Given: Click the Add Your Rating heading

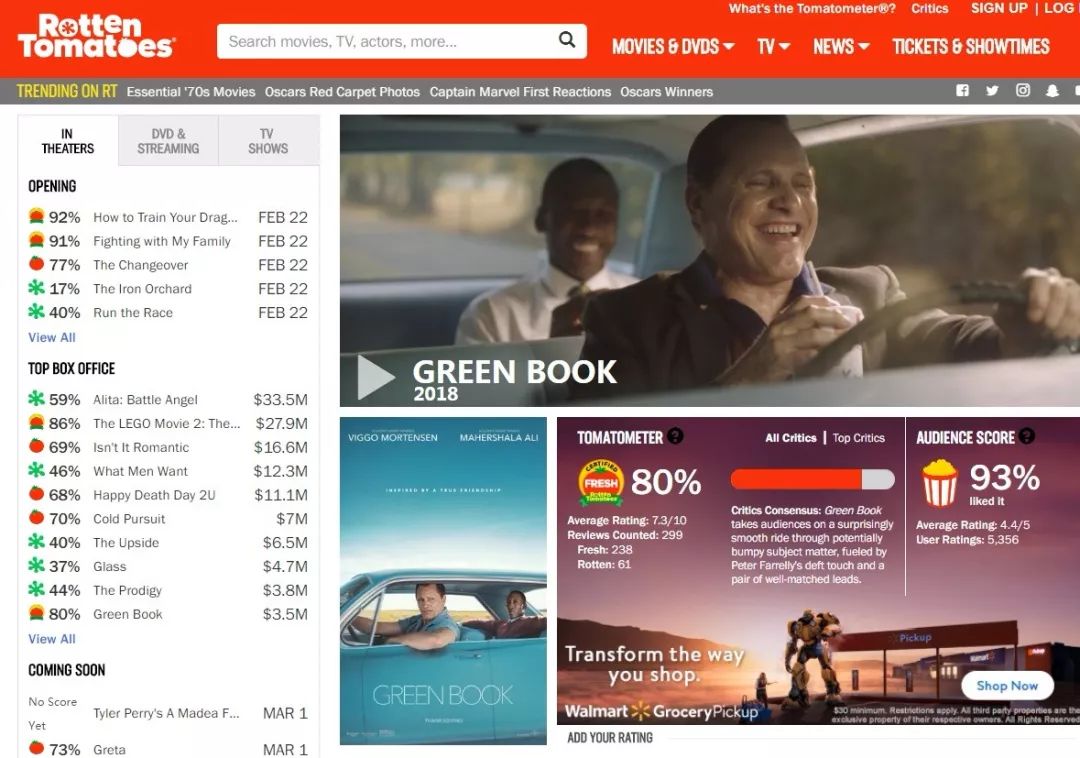Looking at the screenshot, I should point(610,737).
